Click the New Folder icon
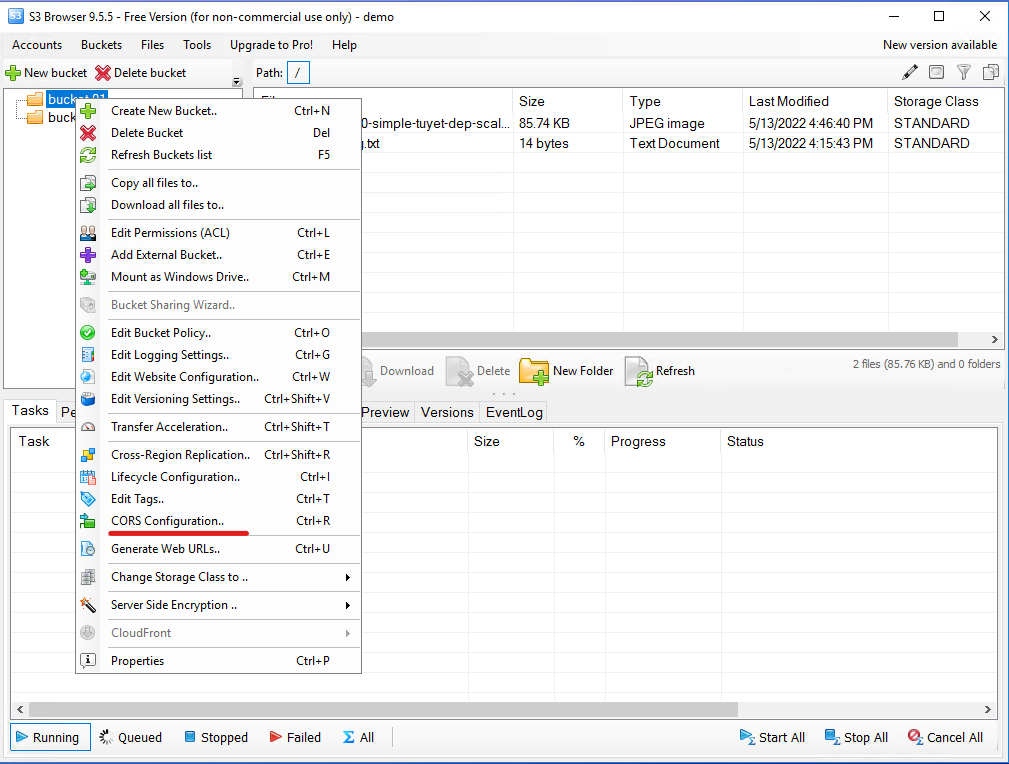1009x764 pixels. click(x=534, y=371)
